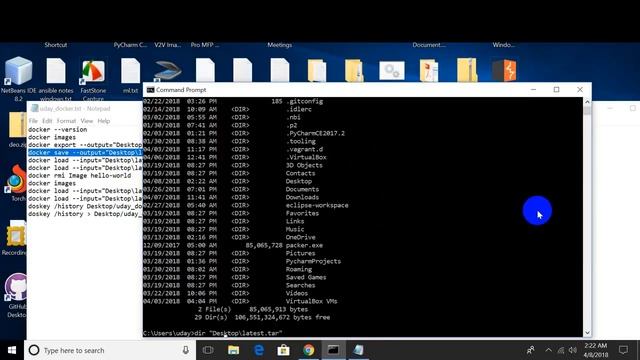This screenshot has height=360, width=640.
Task: Open the ansible notes windows.txt desktop file
Action: pyautogui.click(x=56, y=78)
